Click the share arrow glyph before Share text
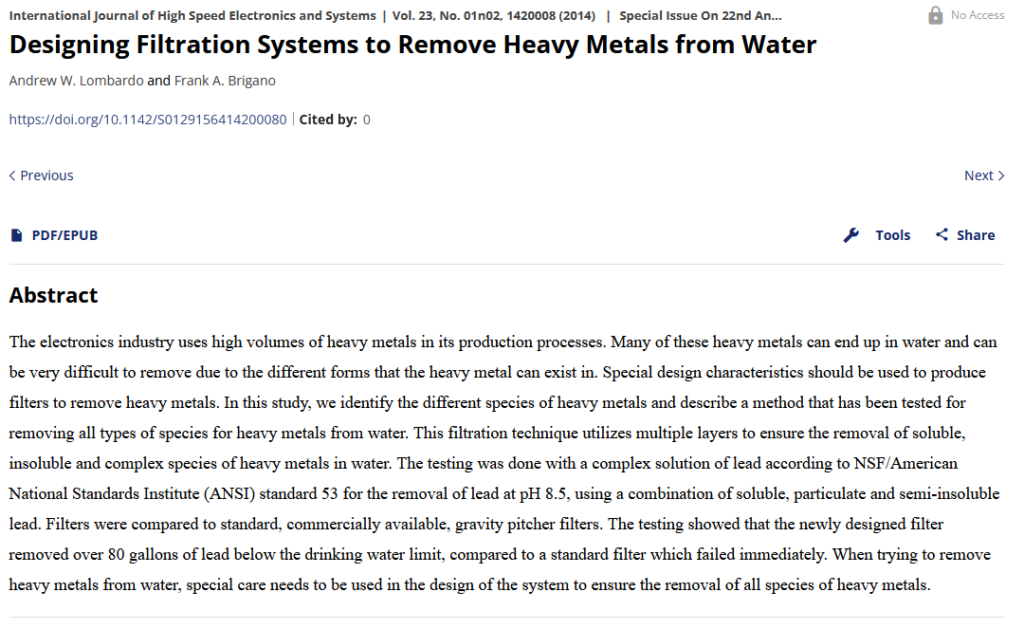The height and width of the screenshot is (629, 1024). coord(941,234)
